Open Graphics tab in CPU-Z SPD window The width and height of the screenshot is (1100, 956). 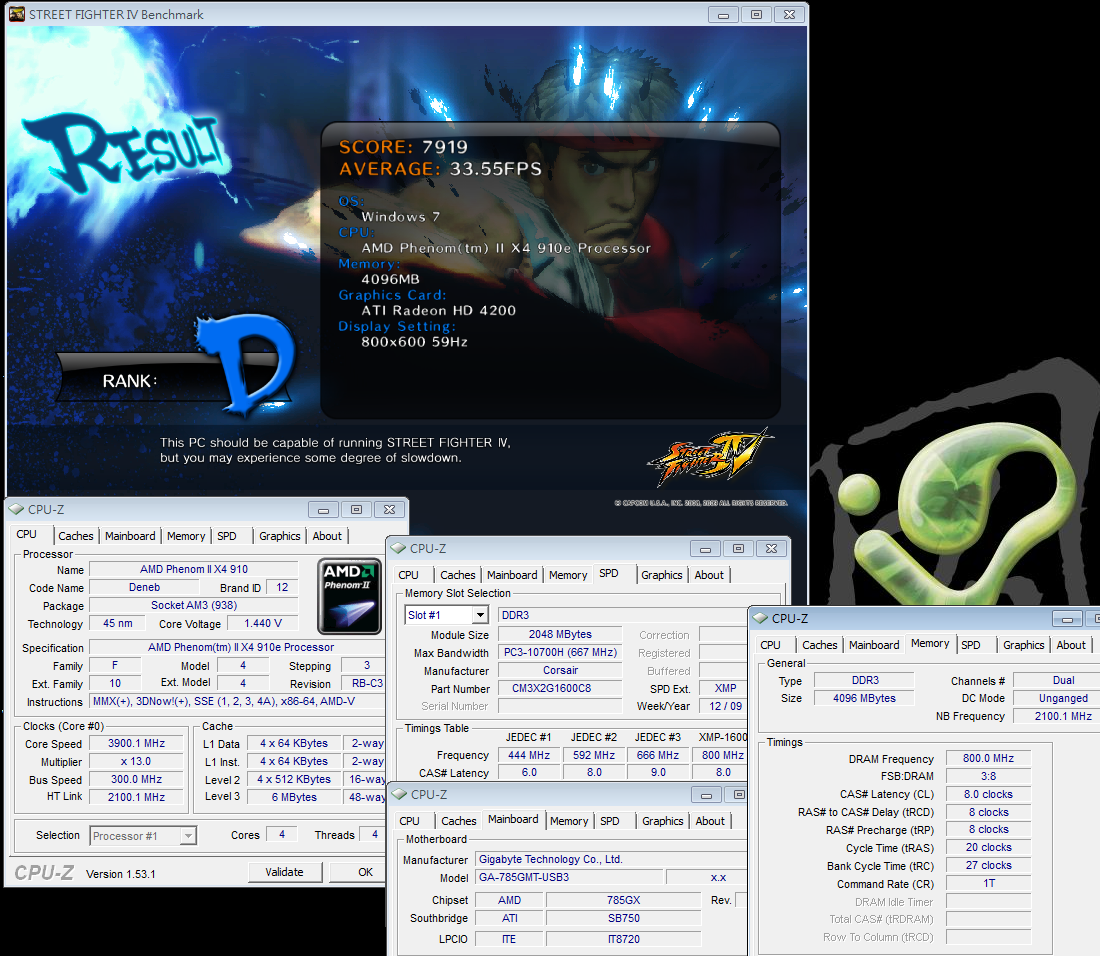point(662,575)
